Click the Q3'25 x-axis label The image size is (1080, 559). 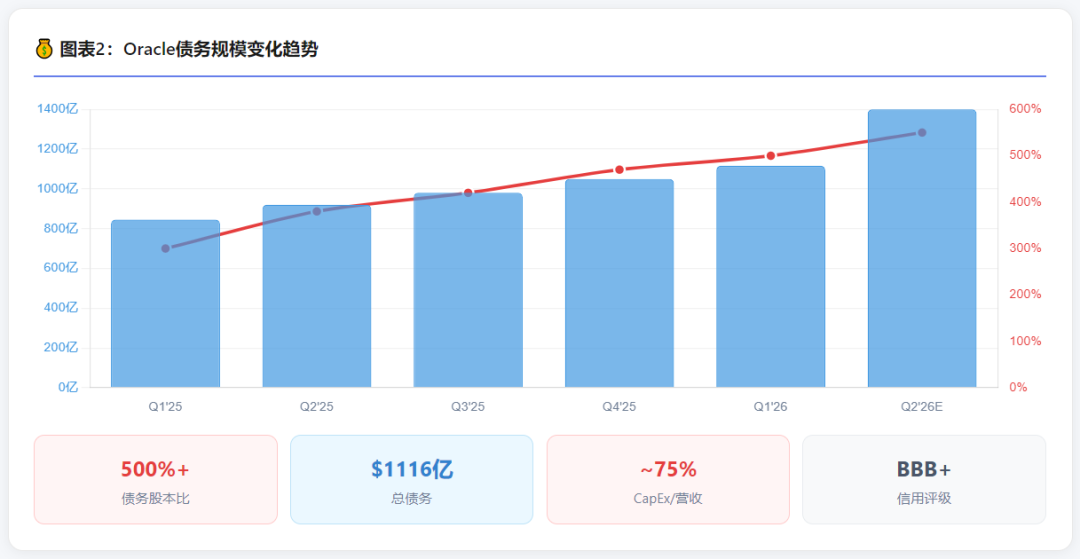tap(468, 407)
